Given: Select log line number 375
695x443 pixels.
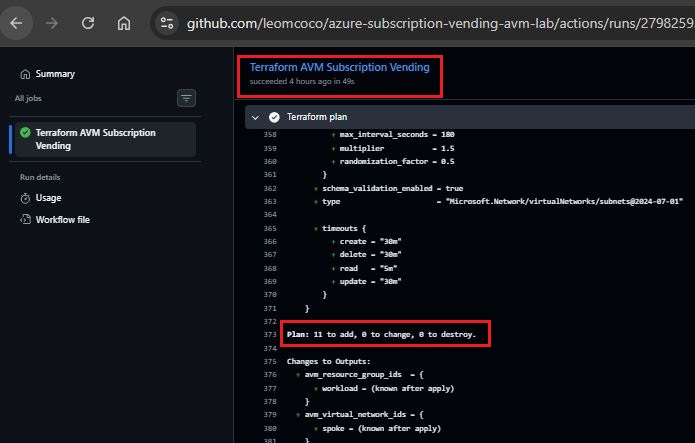Looking at the screenshot, I should click(270, 361).
